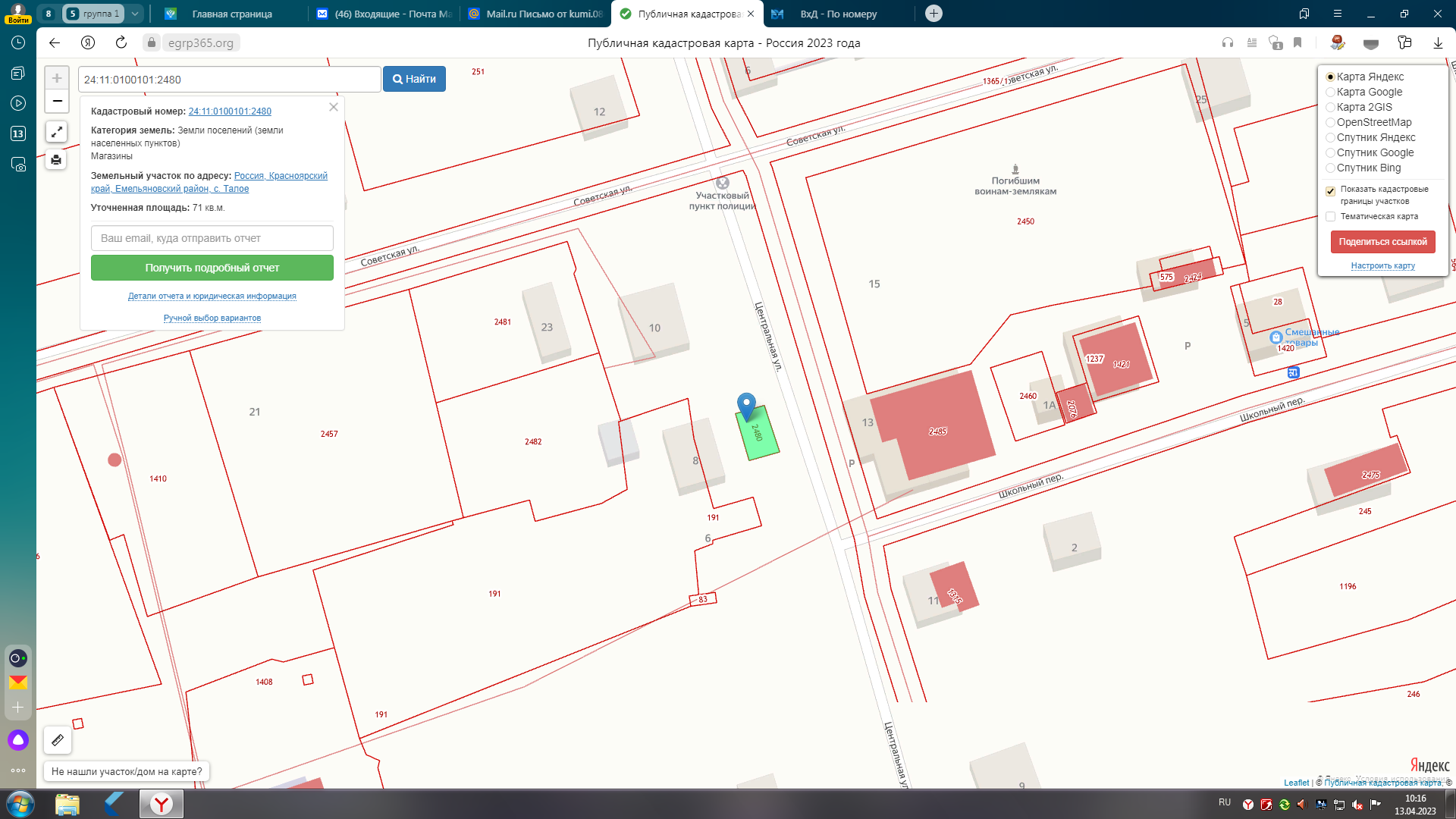Expand the tab group dropdown arrow
Image resolution: width=1456 pixels, height=819 pixels.
click(x=134, y=14)
